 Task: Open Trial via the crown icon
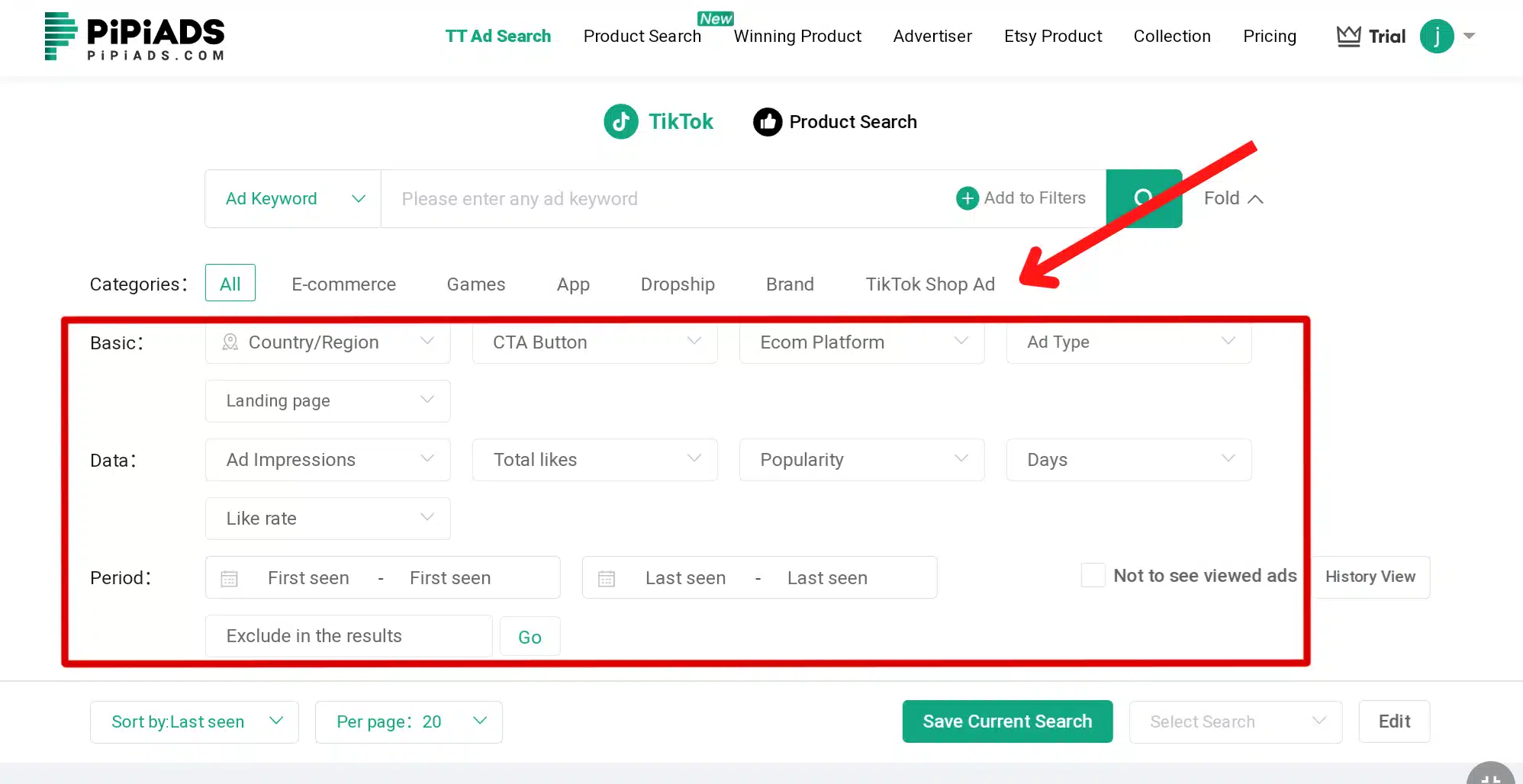[x=1348, y=35]
